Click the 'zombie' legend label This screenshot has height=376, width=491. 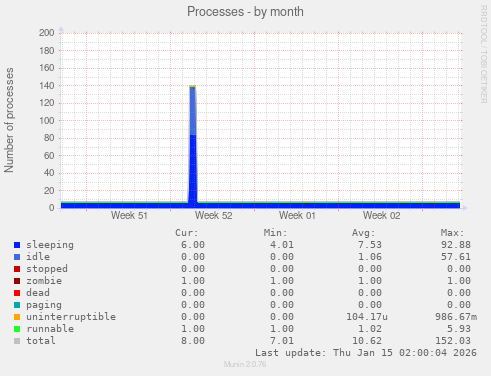(x=44, y=281)
